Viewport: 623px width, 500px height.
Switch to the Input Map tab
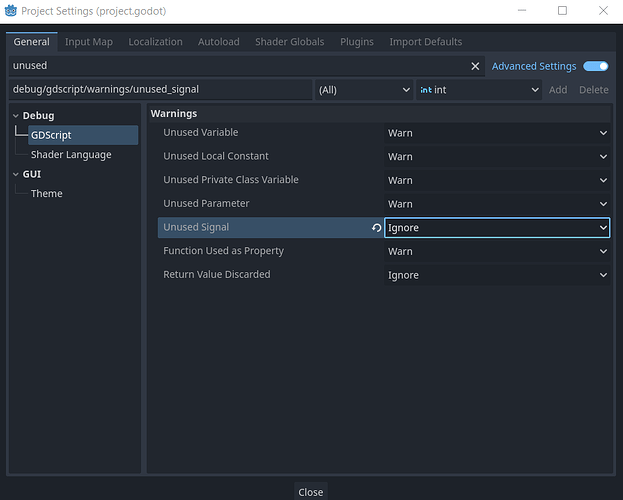coord(89,42)
